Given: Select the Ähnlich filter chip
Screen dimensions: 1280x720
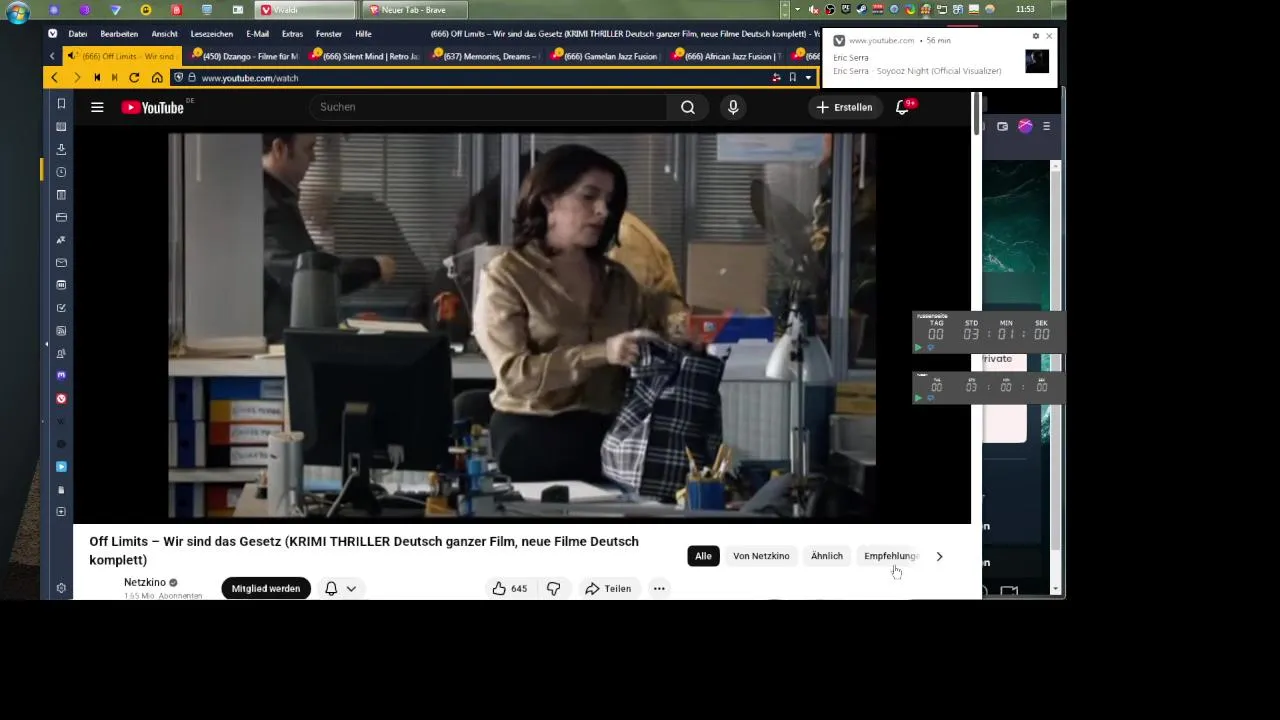Looking at the screenshot, I should click(827, 556).
